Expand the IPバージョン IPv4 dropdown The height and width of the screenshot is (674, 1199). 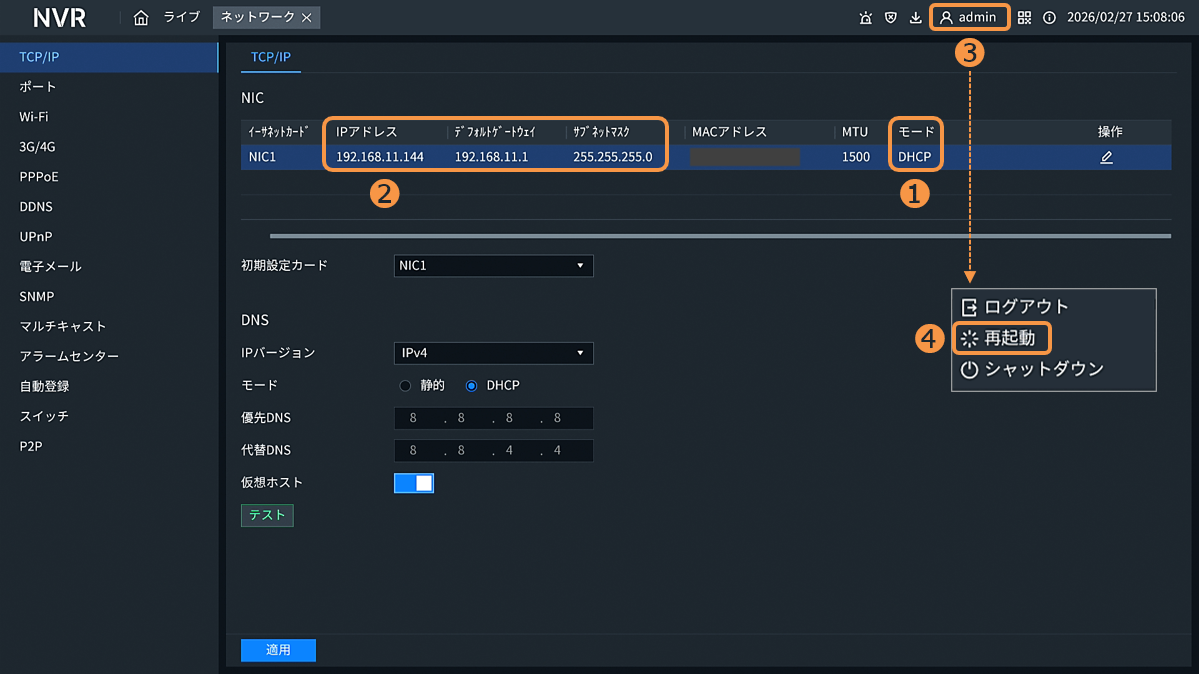(493, 353)
